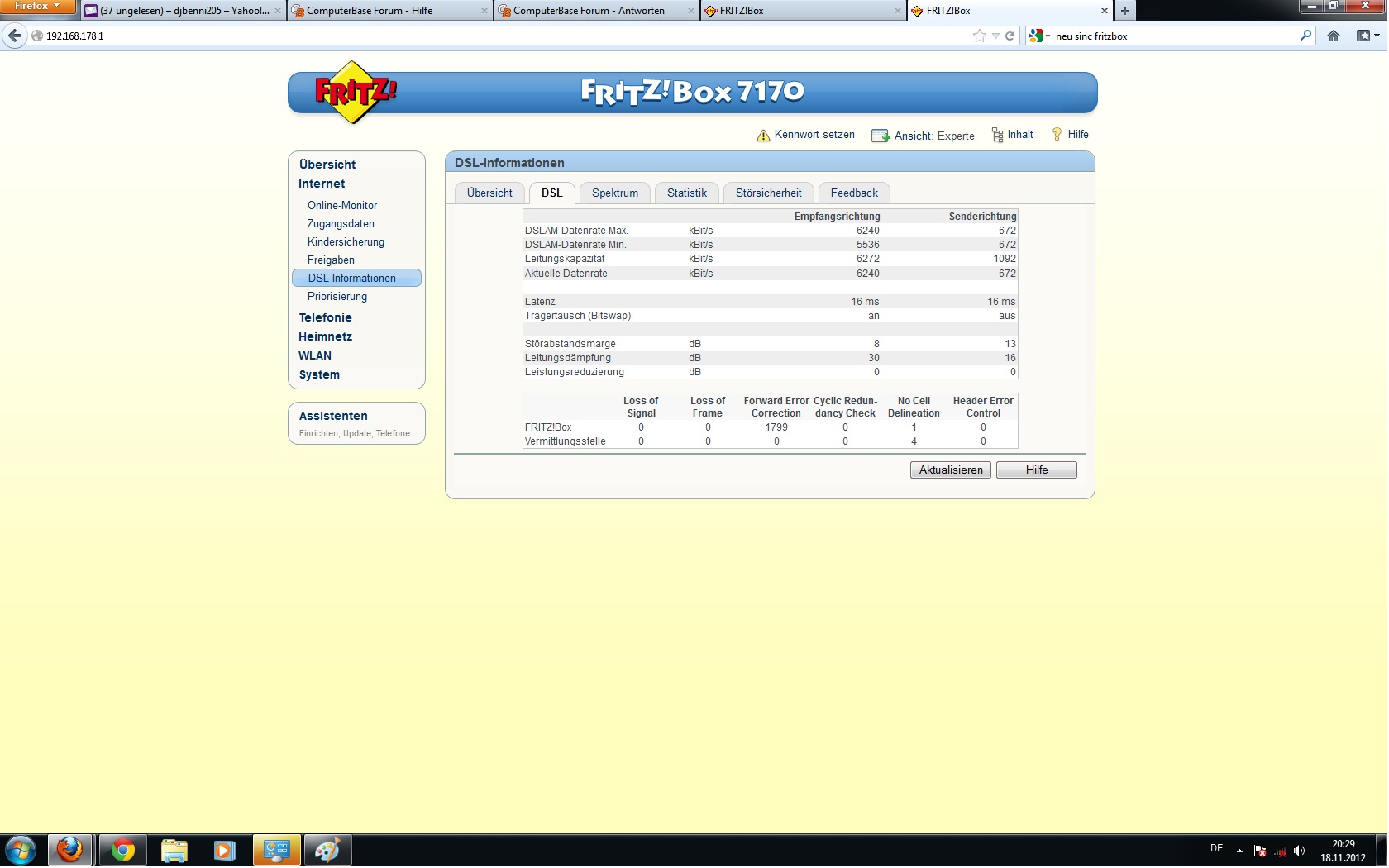Bookmark page with the star icon
Screen dimensions: 1389x868
click(x=980, y=36)
